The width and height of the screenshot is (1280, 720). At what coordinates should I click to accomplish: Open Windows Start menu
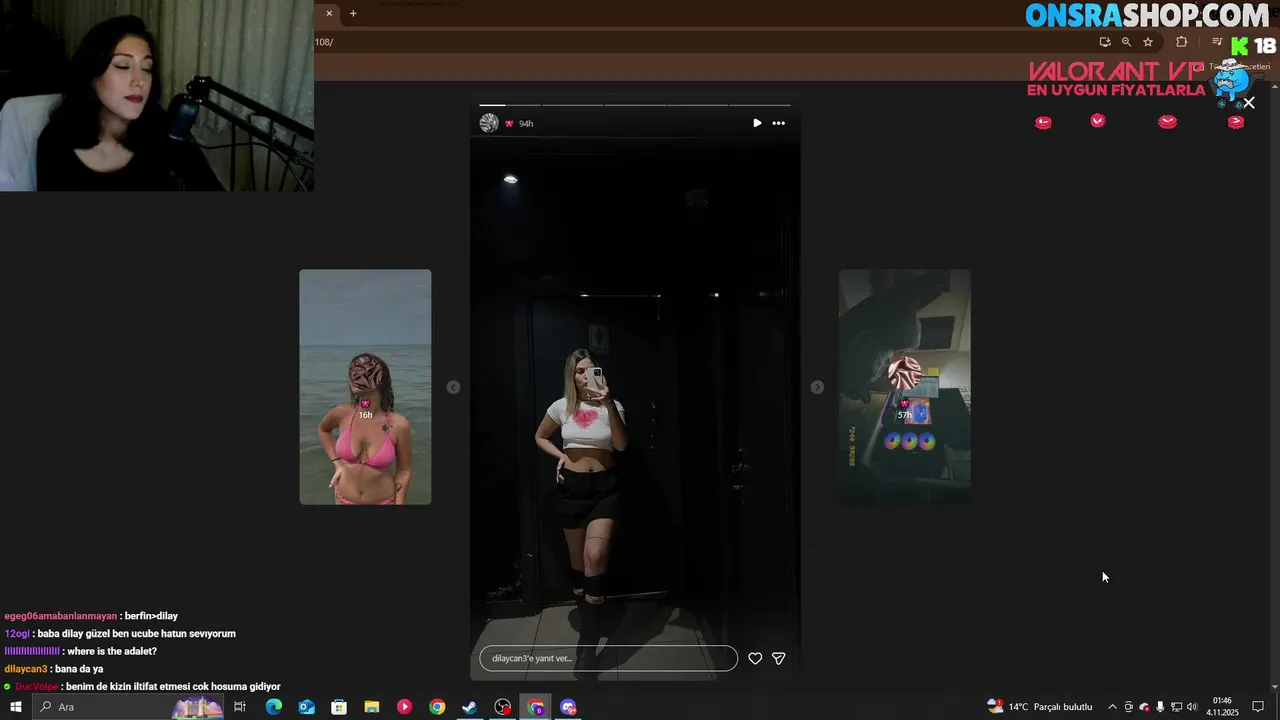pos(15,707)
